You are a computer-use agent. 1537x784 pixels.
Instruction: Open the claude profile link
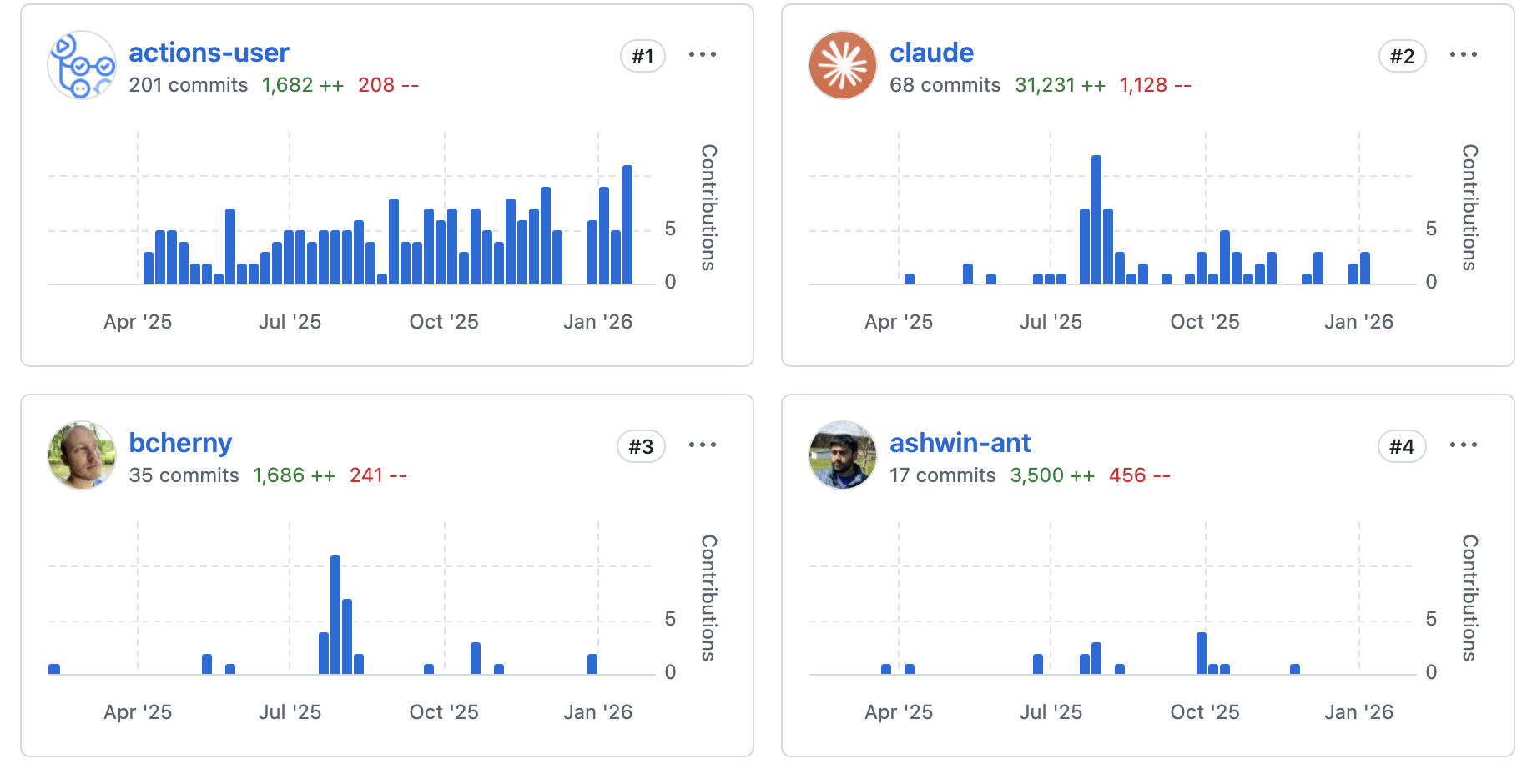tap(931, 53)
